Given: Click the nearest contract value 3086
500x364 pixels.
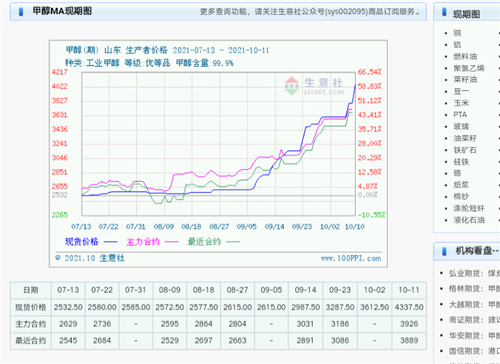Looking at the screenshot, I should click(340, 341).
